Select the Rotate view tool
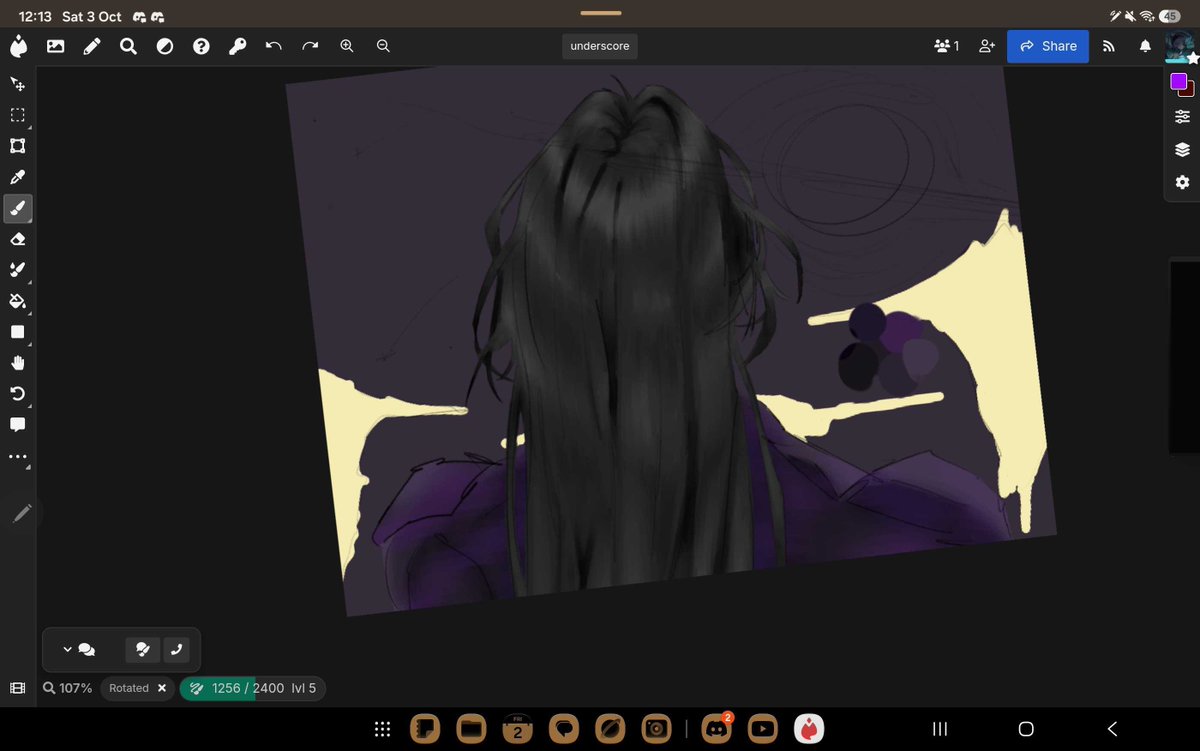 tap(18, 394)
